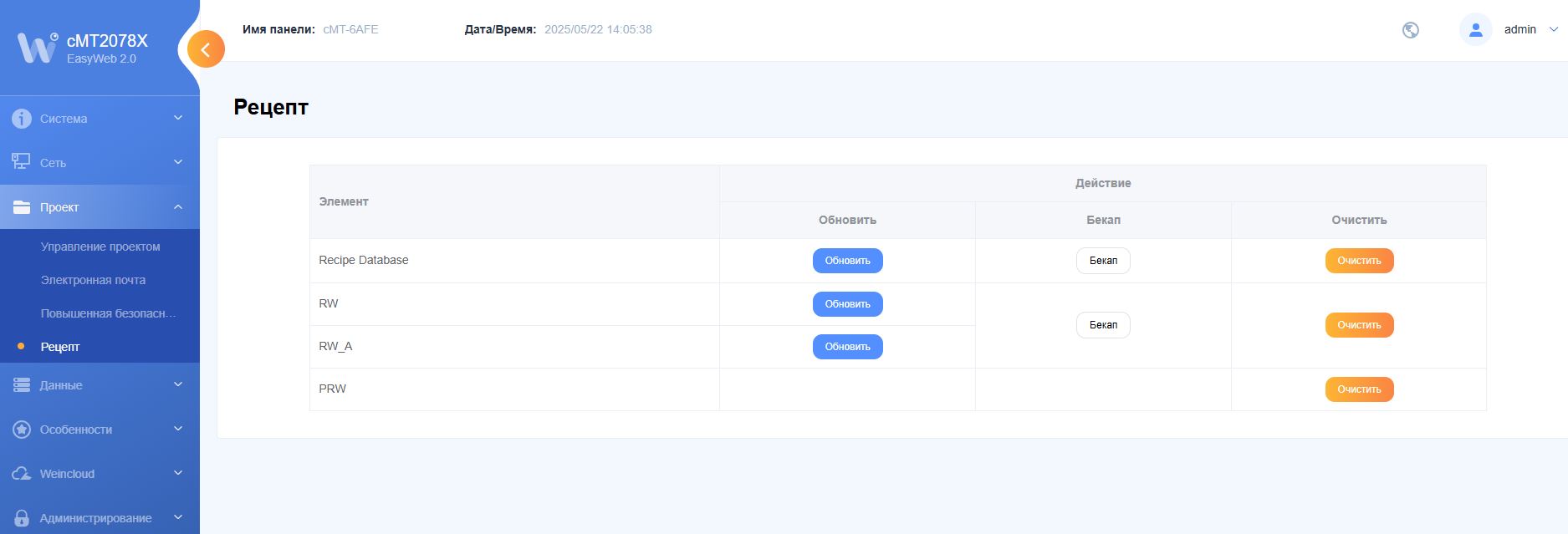Expand the Weincloud section chevron
This screenshot has width=1568, height=534.
[178, 474]
